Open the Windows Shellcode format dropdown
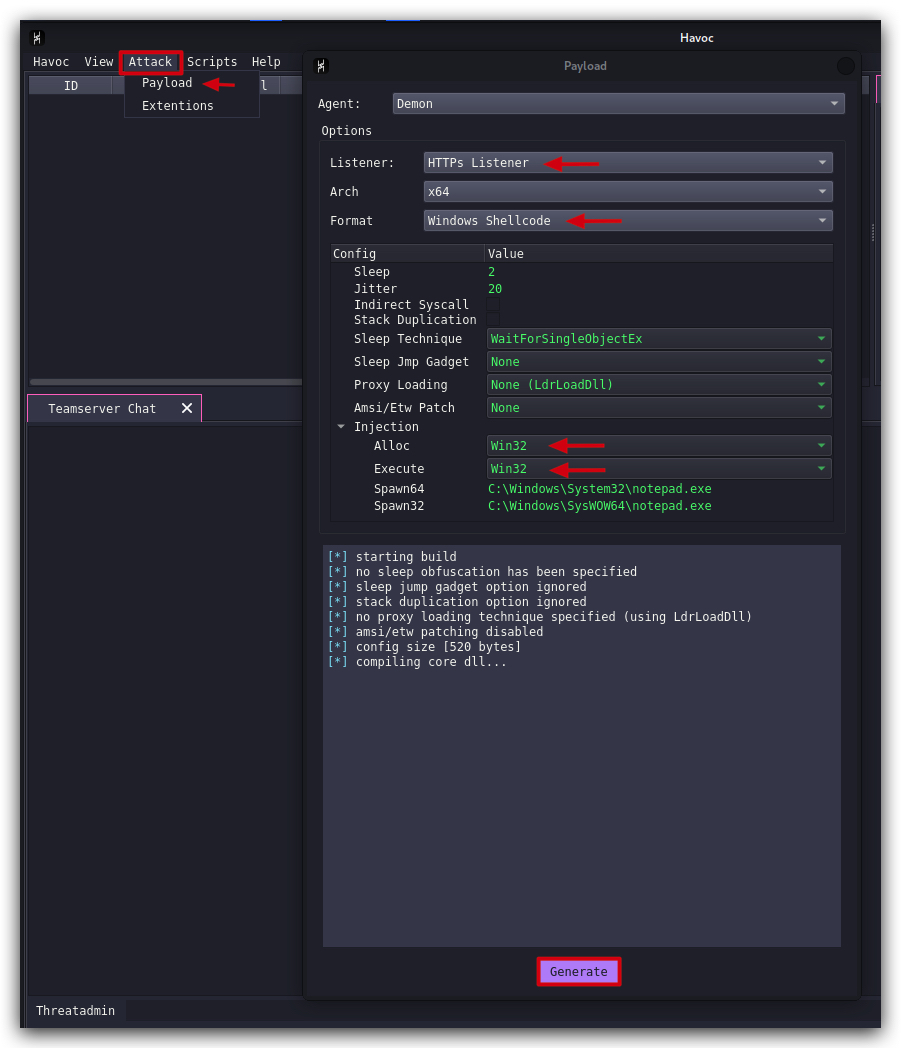This screenshot has height=1048, width=901. (628, 221)
